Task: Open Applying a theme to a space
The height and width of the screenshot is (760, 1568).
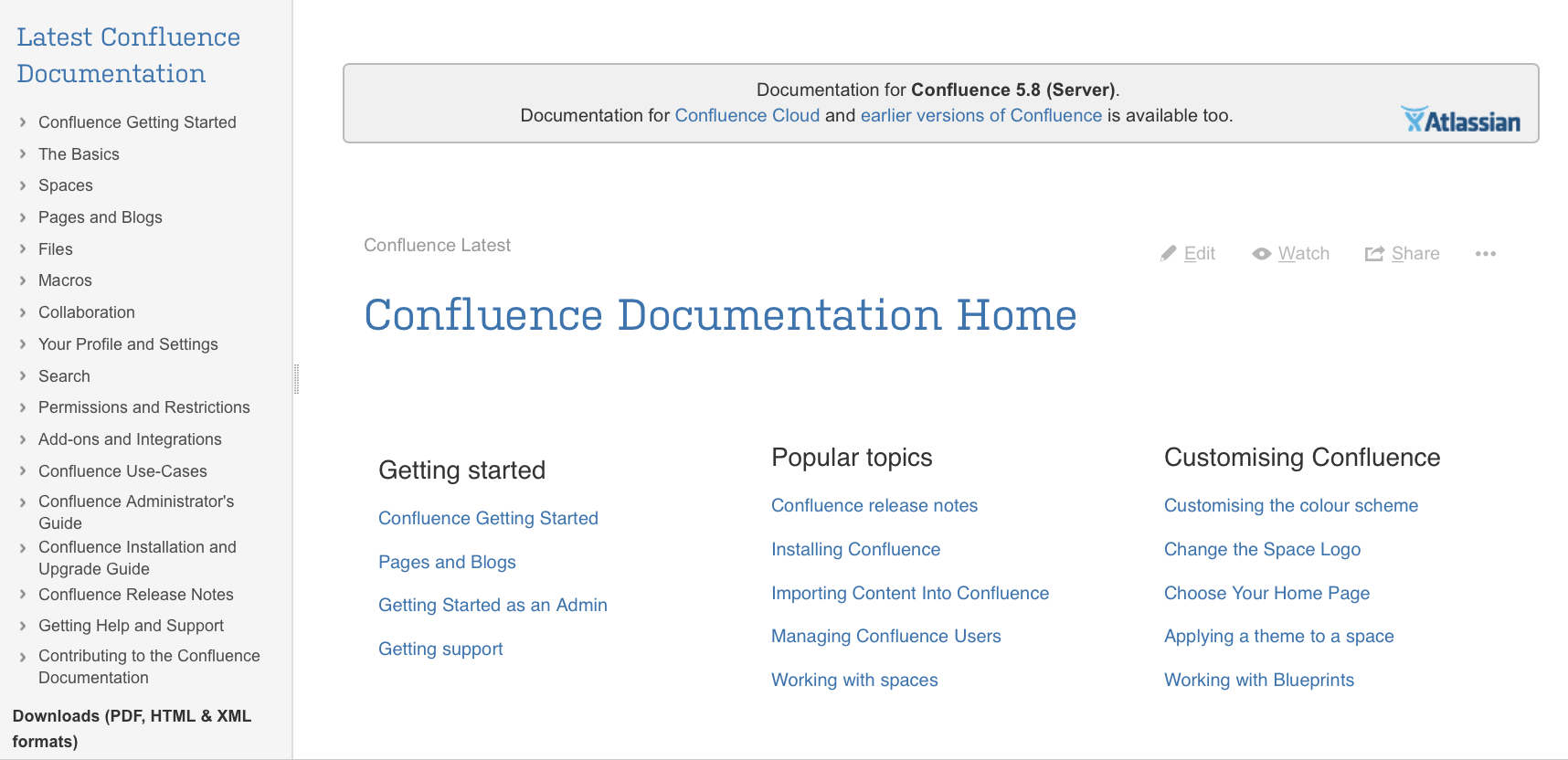Action: 1278,636
